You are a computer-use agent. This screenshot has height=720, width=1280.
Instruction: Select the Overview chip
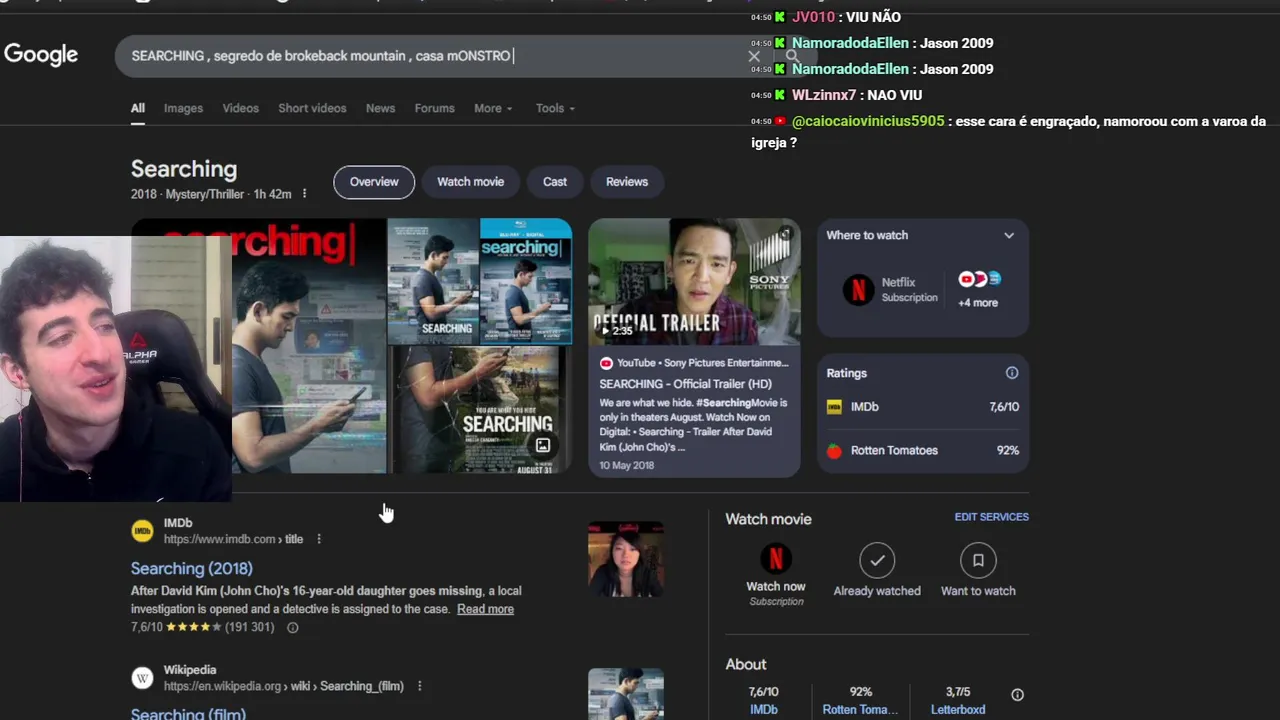[x=374, y=182]
